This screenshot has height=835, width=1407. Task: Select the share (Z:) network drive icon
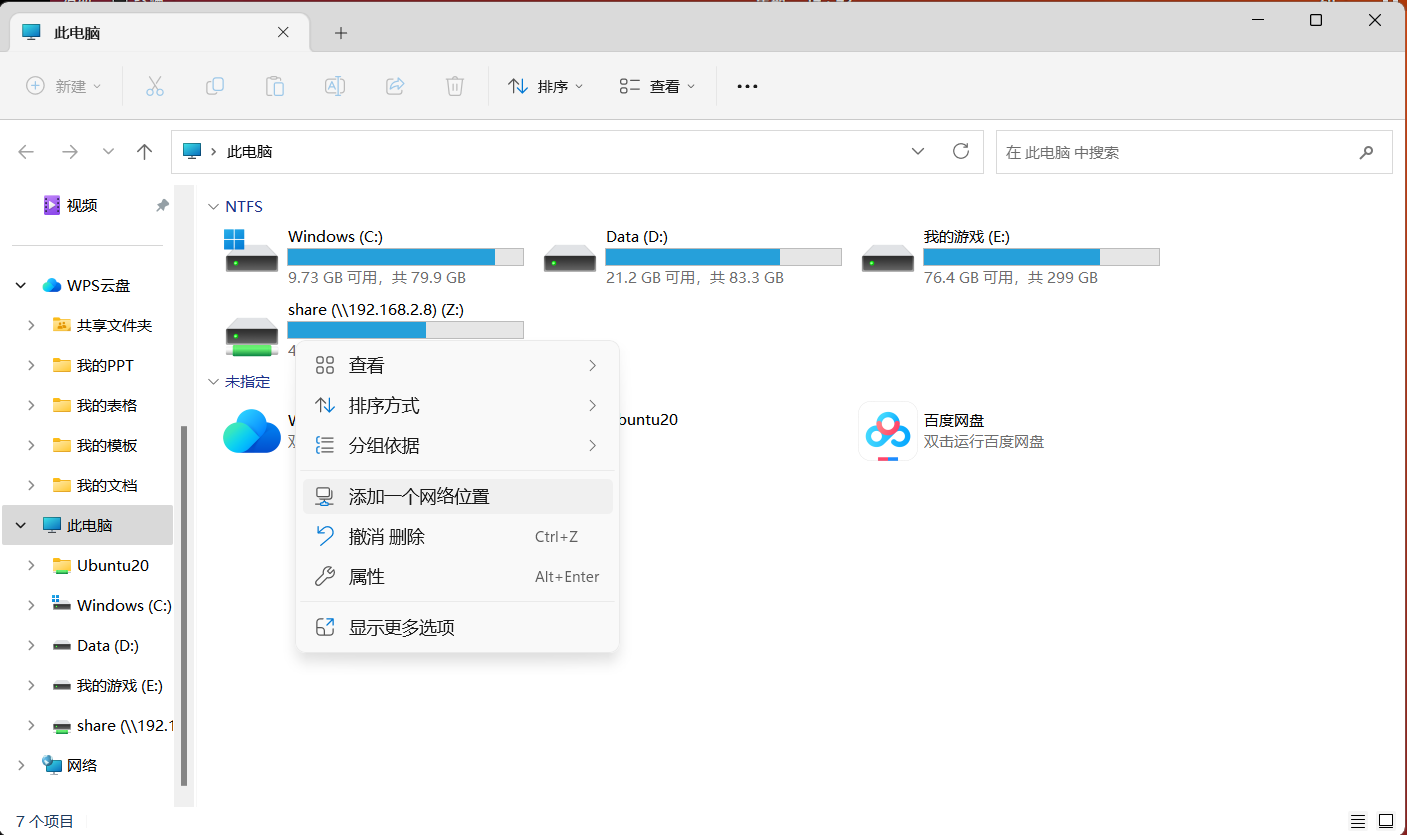click(251, 337)
